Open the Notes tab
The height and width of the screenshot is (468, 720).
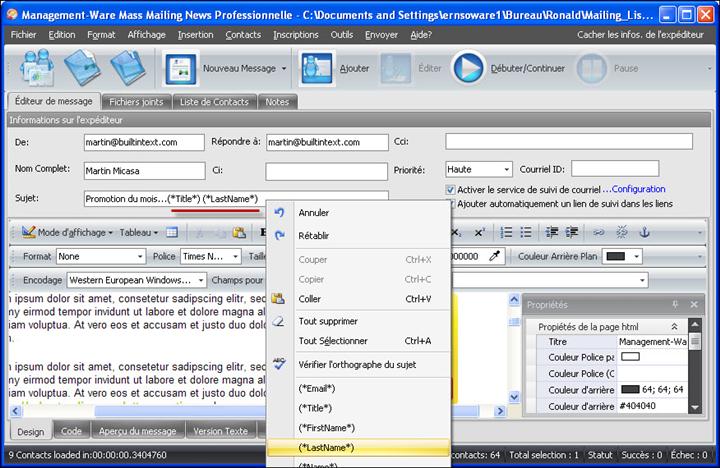tap(277, 101)
